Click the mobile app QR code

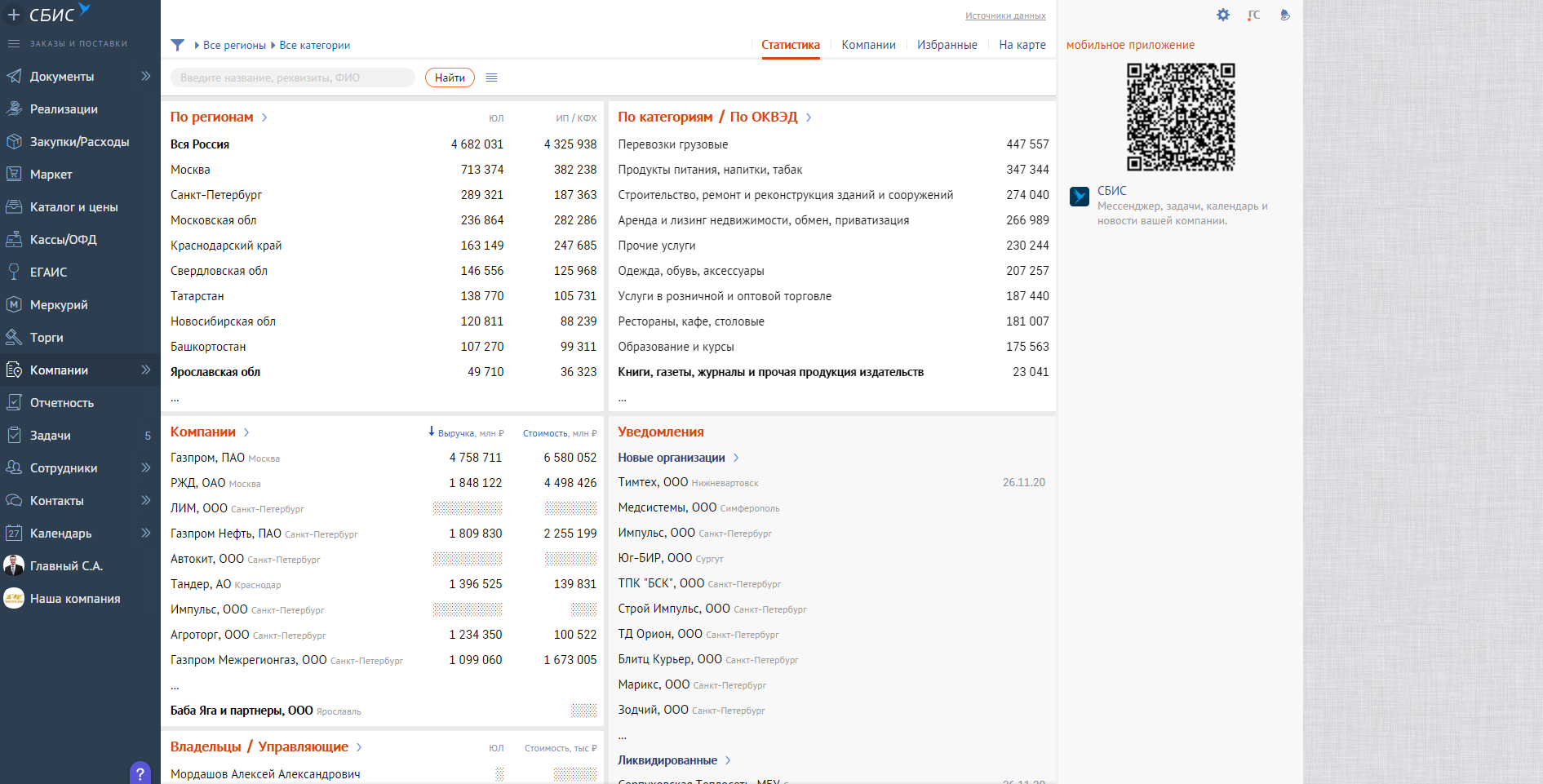(x=1181, y=117)
